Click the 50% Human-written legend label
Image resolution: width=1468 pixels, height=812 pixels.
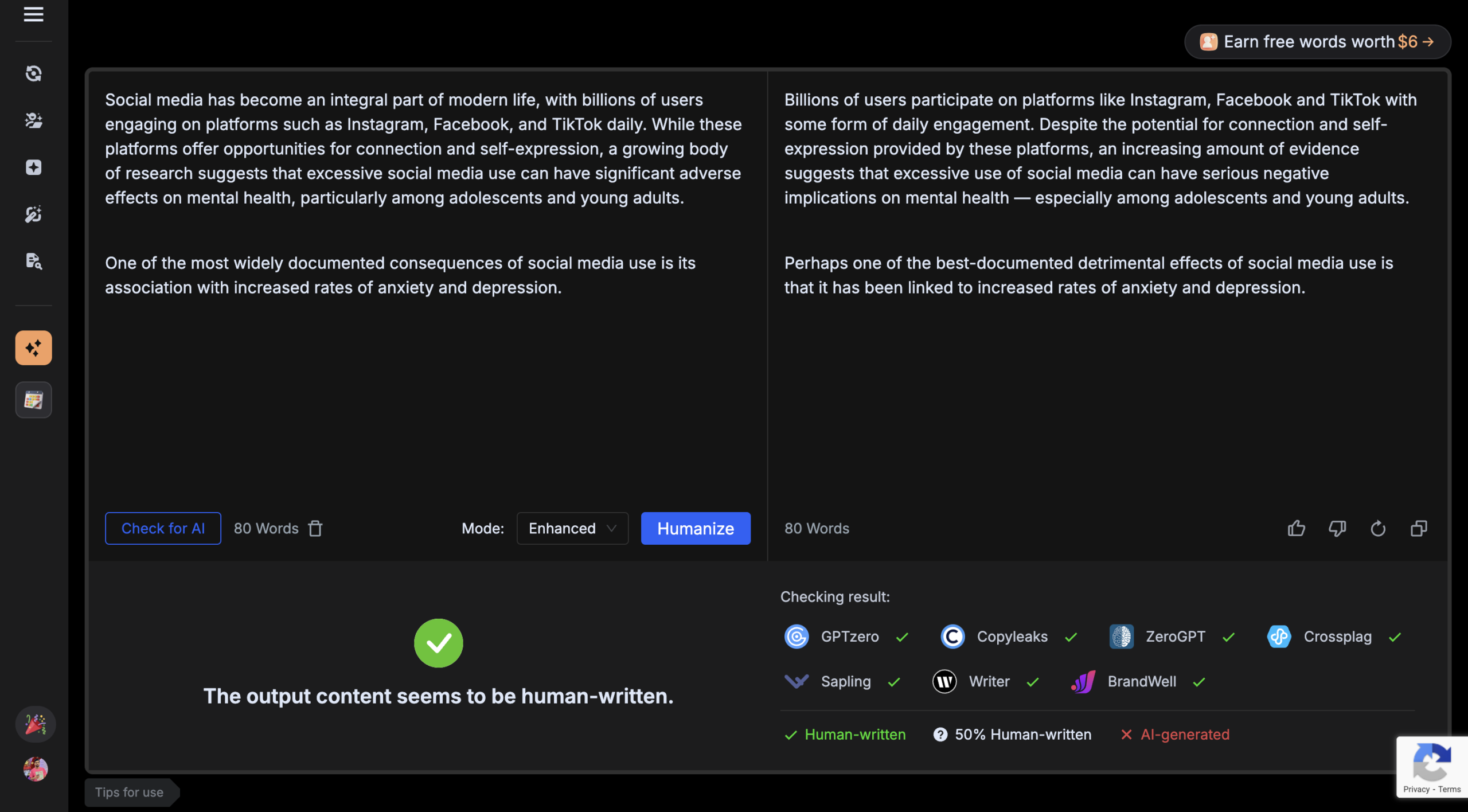click(x=1023, y=735)
